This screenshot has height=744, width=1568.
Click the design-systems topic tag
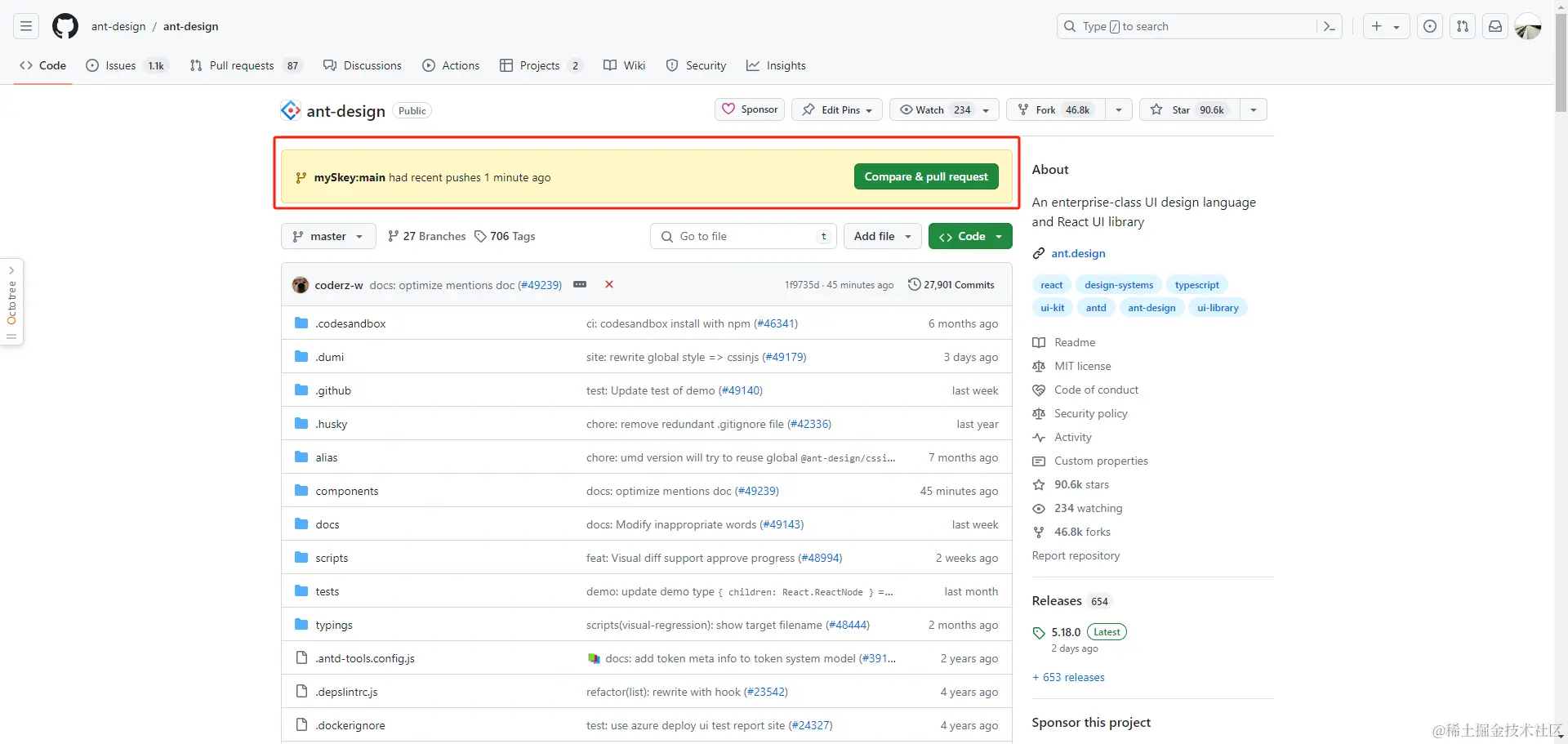(x=1119, y=285)
